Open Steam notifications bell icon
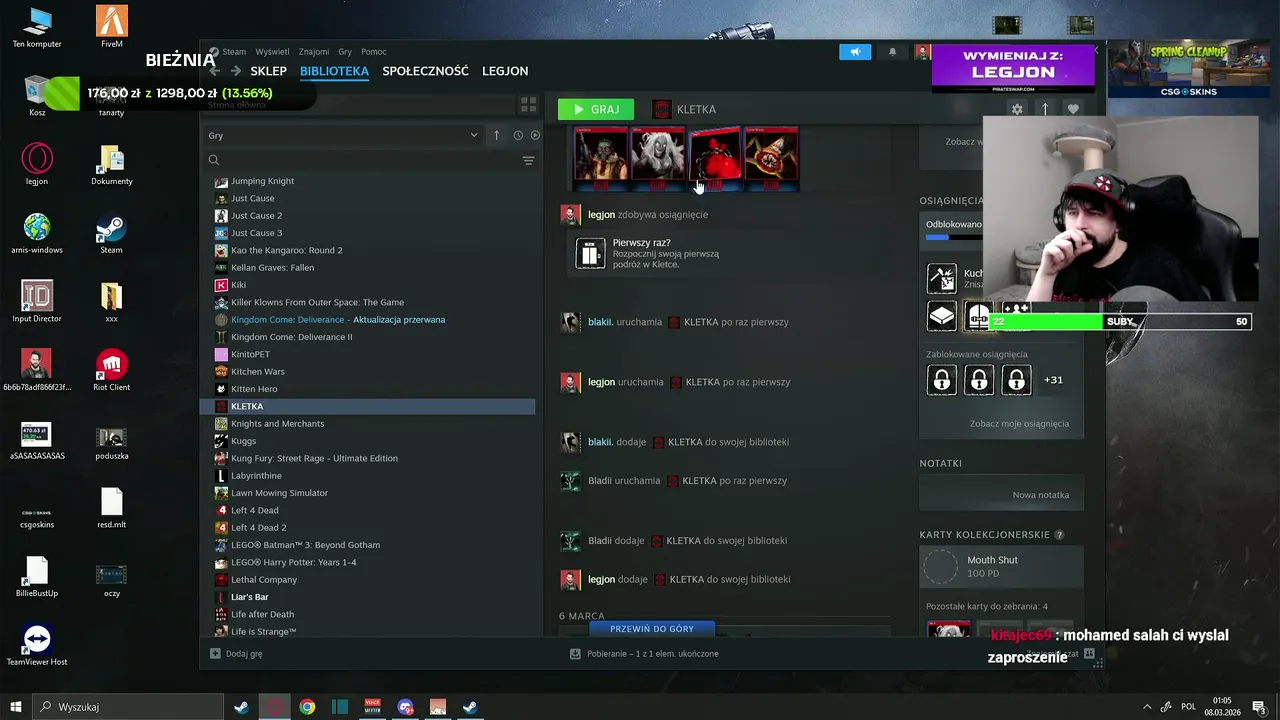The width and height of the screenshot is (1280, 720). [x=893, y=52]
